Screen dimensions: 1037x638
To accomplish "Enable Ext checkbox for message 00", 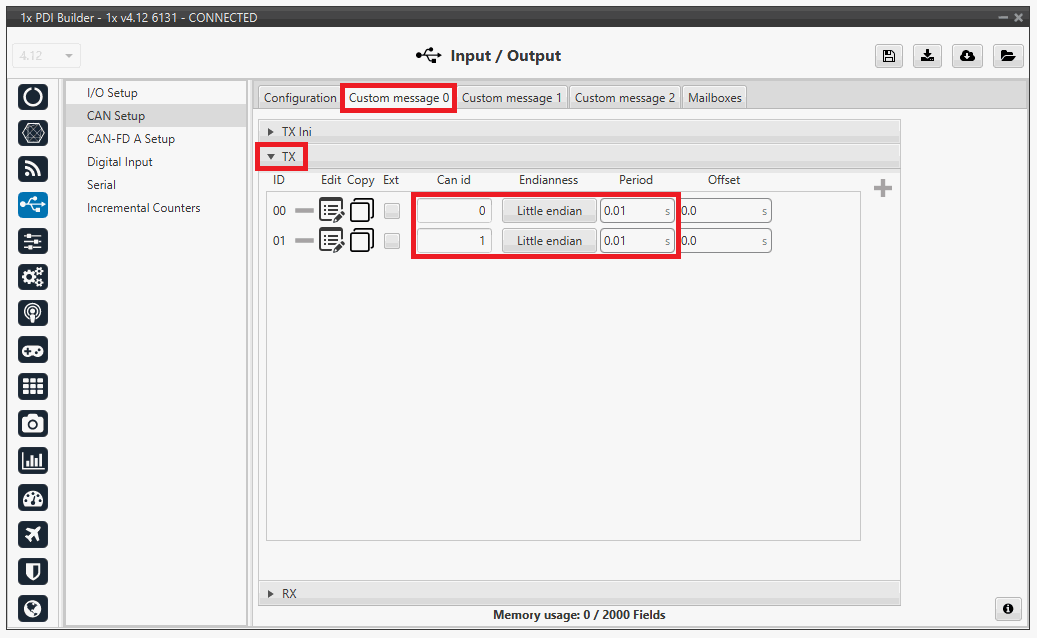I will [x=392, y=211].
